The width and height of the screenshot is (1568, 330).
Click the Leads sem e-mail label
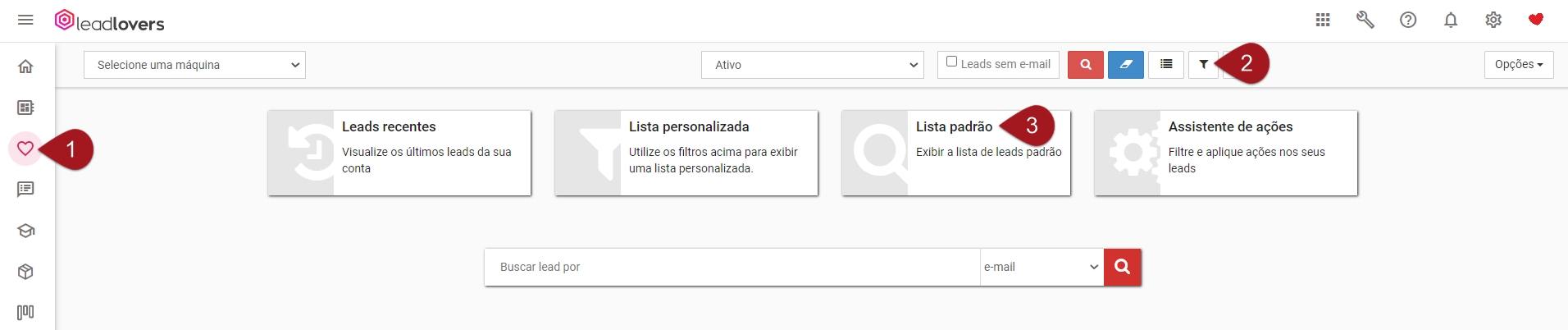(x=1005, y=64)
